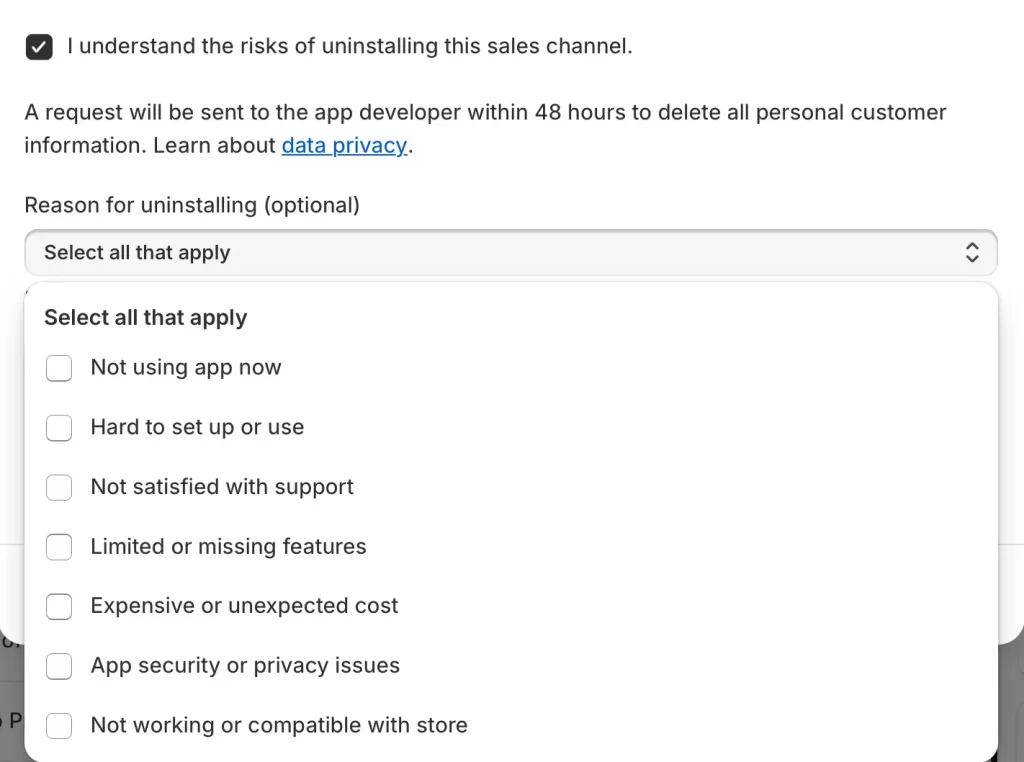Tick the "Not using app now" checkbox

[x=59, y=368]
